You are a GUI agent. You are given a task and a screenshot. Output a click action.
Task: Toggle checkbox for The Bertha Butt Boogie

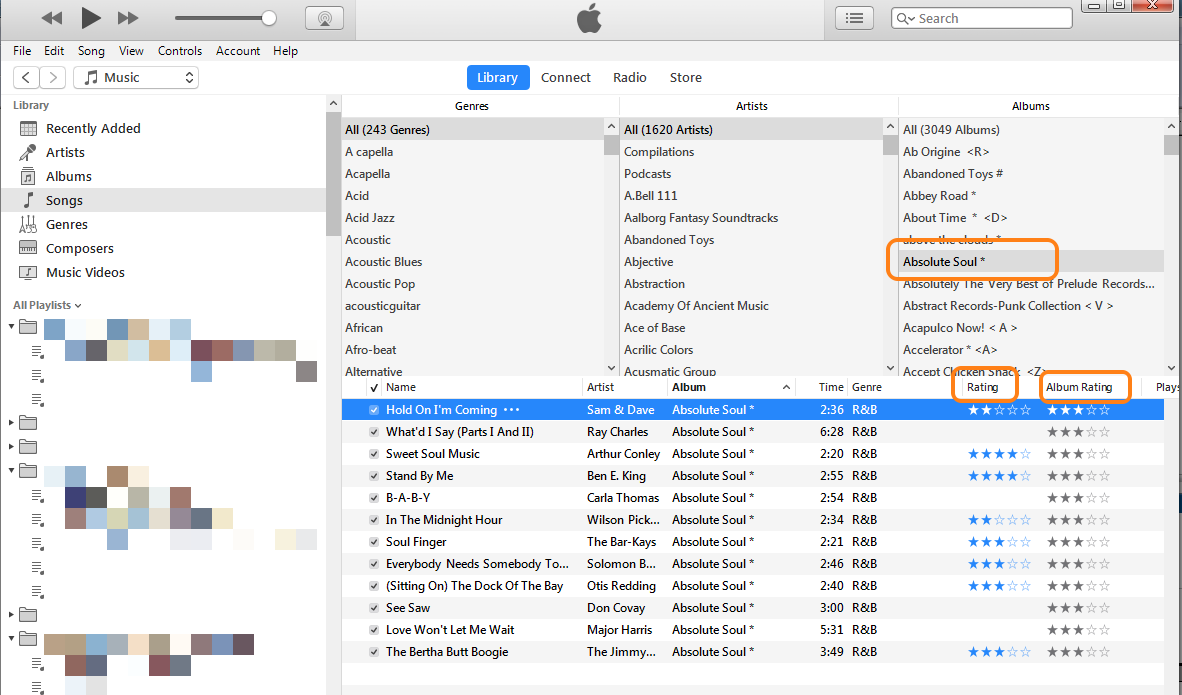374,652
